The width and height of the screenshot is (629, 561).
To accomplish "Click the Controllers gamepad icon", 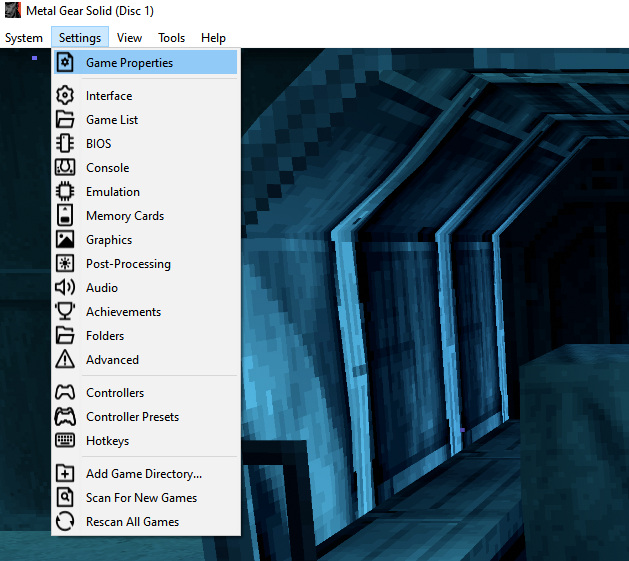I will tap(65, 392).
